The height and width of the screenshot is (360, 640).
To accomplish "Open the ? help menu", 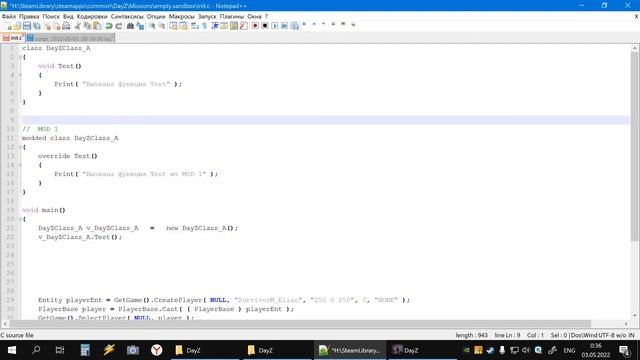I will click(267, 16).
